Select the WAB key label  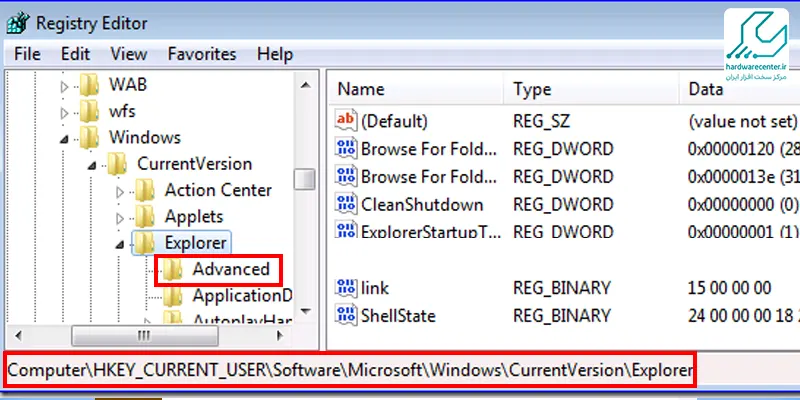[x=128, y=85]
